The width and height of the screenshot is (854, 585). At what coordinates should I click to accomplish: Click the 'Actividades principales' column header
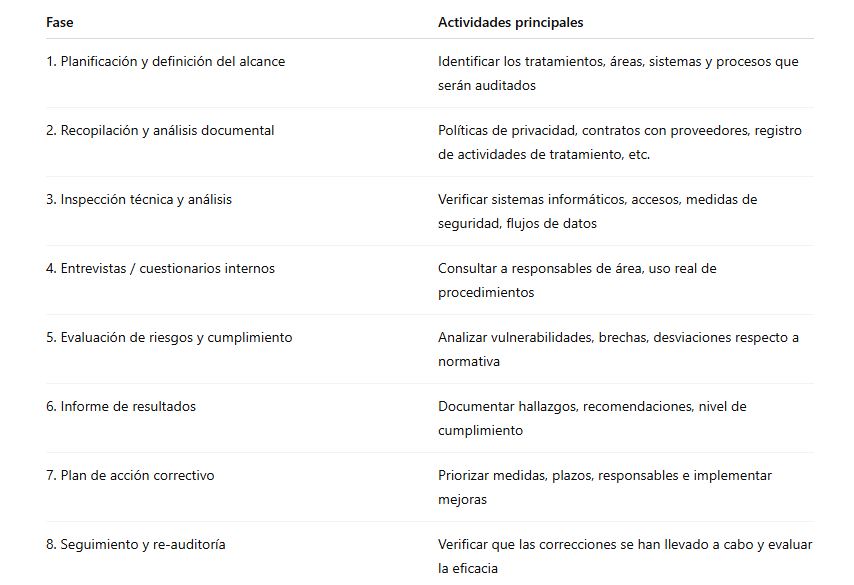click(x=510, y=22)
